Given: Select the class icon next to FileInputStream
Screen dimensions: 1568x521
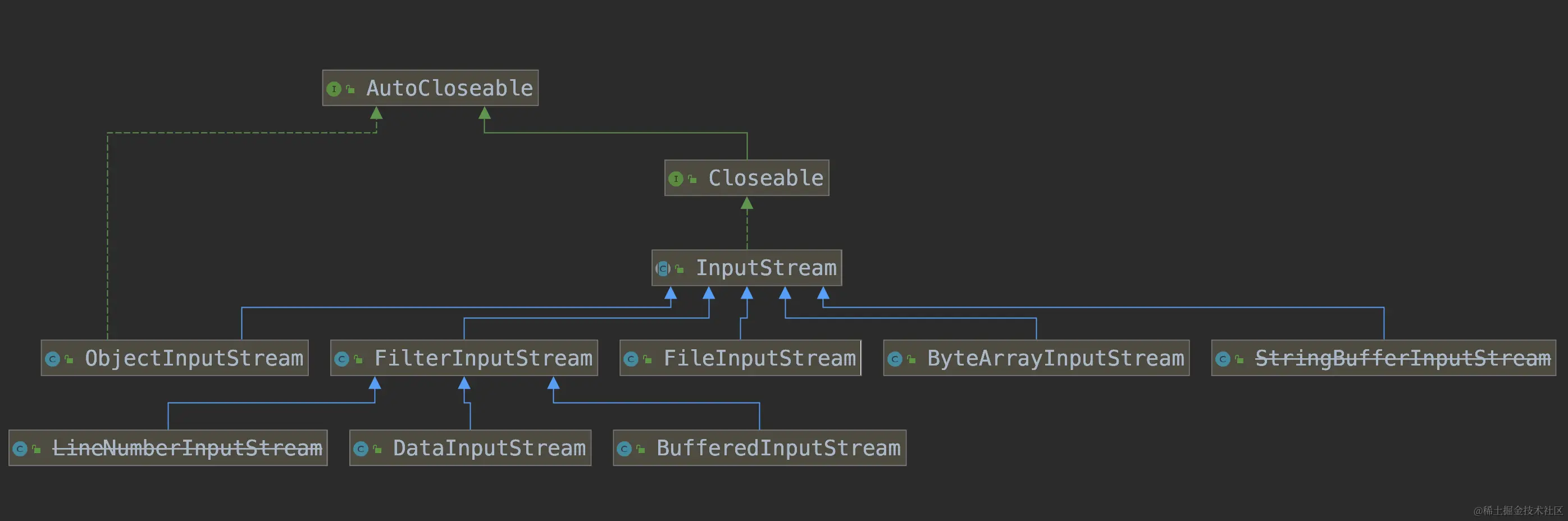Looking at the screenshot, I should 632,359.
